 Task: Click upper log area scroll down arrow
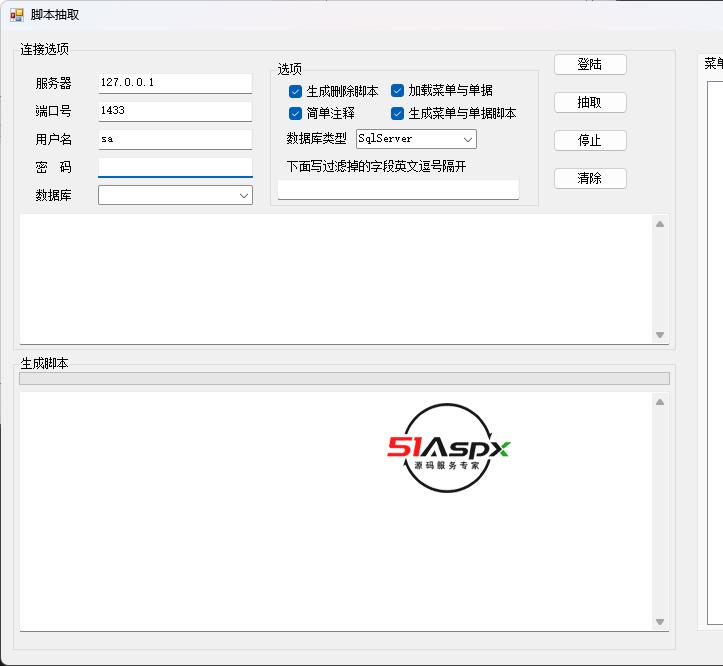tap(660, 335)
